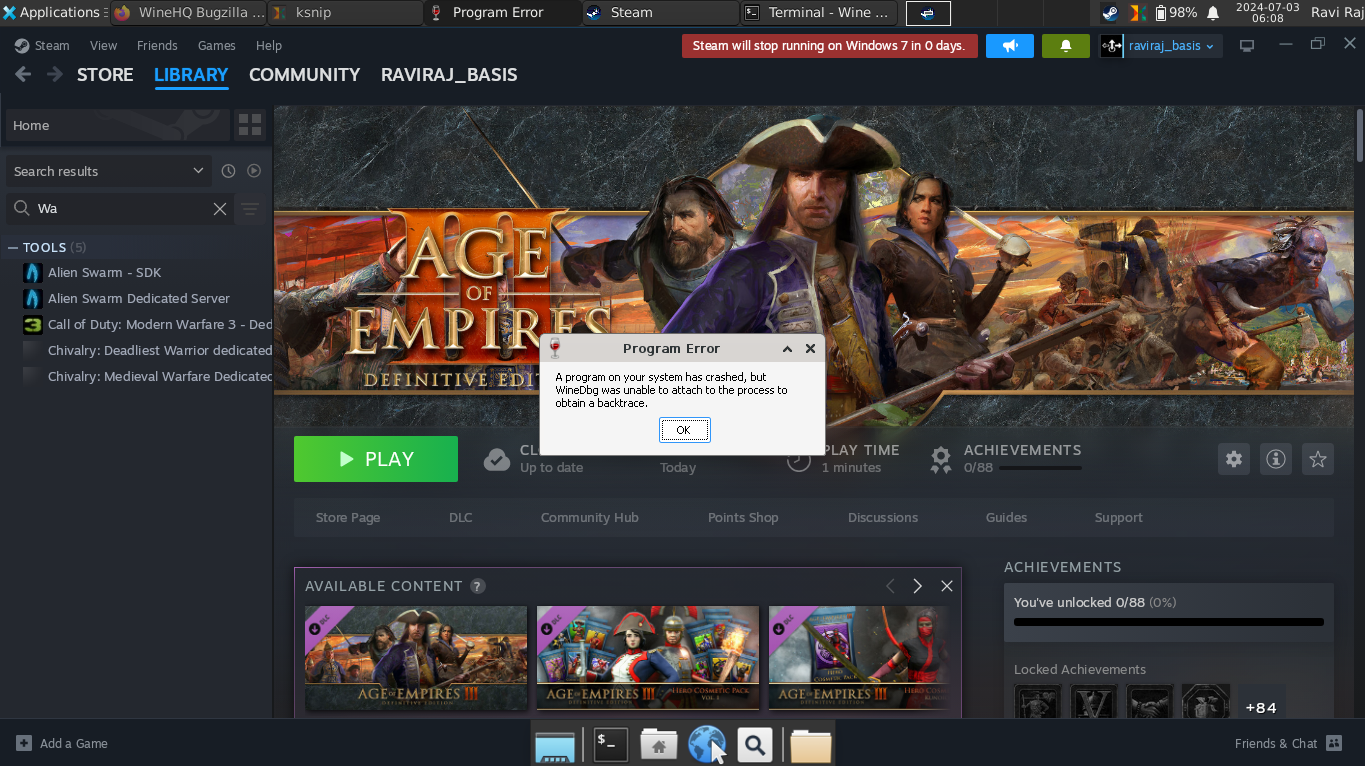
Task: Click the grid collections view icon
Action: coord(250,125)
